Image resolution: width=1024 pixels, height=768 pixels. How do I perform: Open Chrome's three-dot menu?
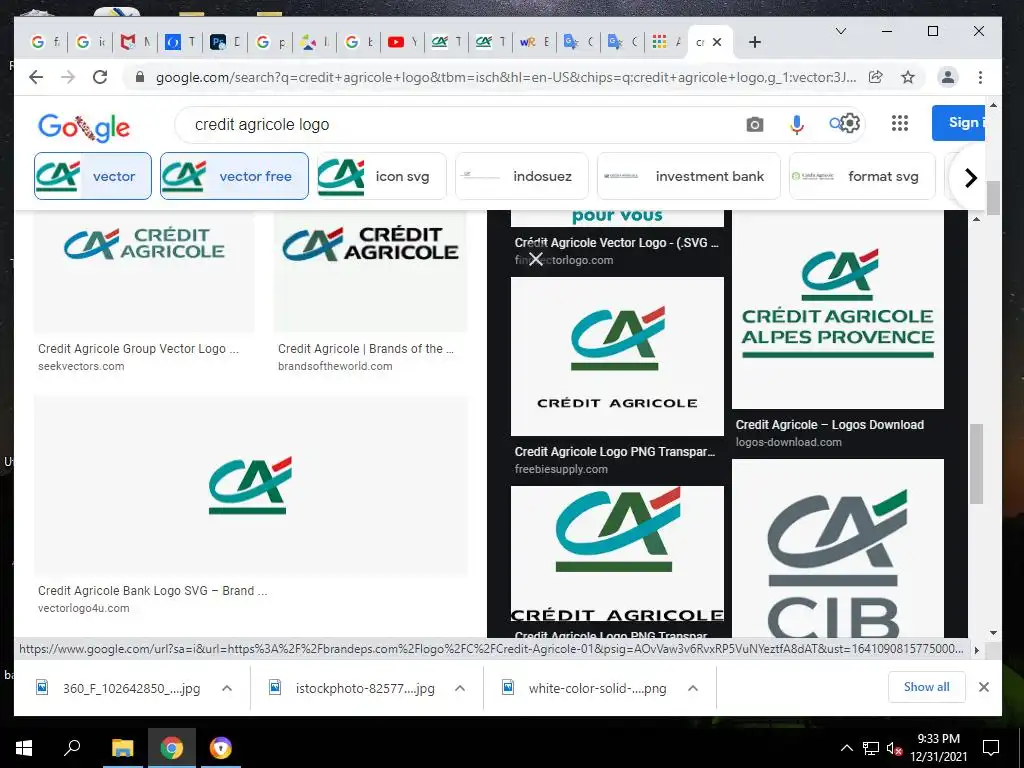click(980, 77)
